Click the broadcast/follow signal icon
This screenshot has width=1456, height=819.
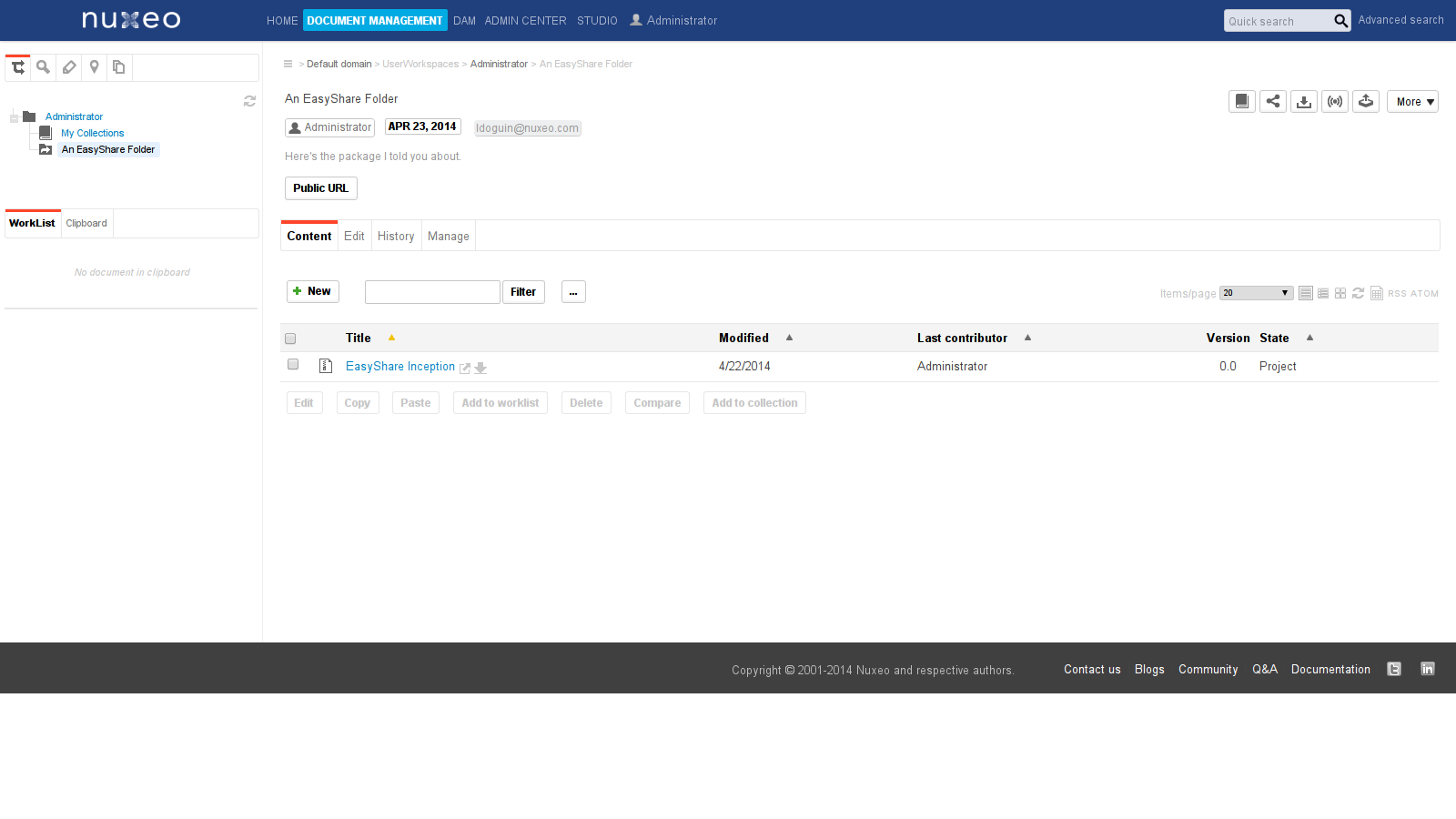(x=1334, y=102)
